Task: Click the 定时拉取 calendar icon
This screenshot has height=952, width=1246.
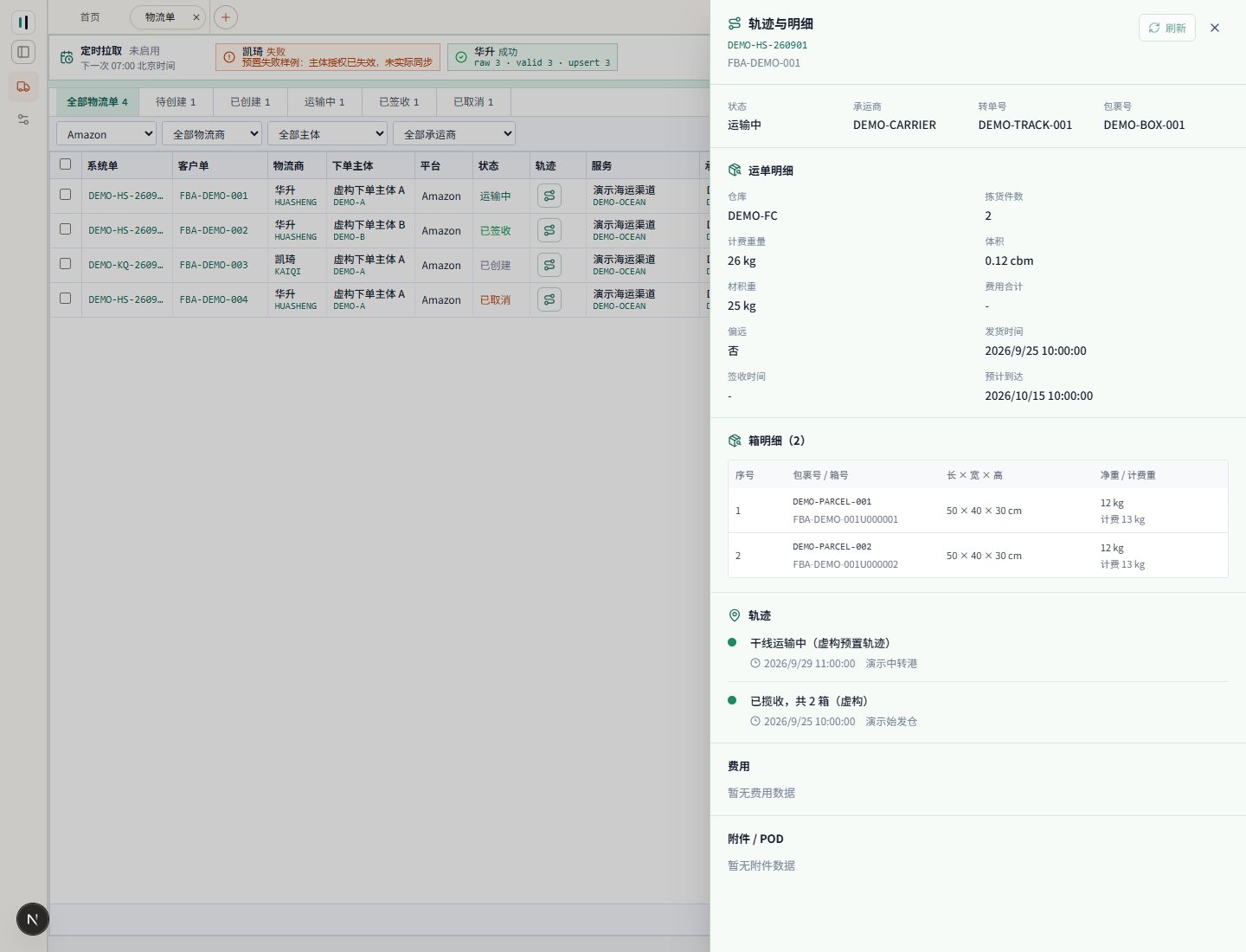Action: pos(67,58)
